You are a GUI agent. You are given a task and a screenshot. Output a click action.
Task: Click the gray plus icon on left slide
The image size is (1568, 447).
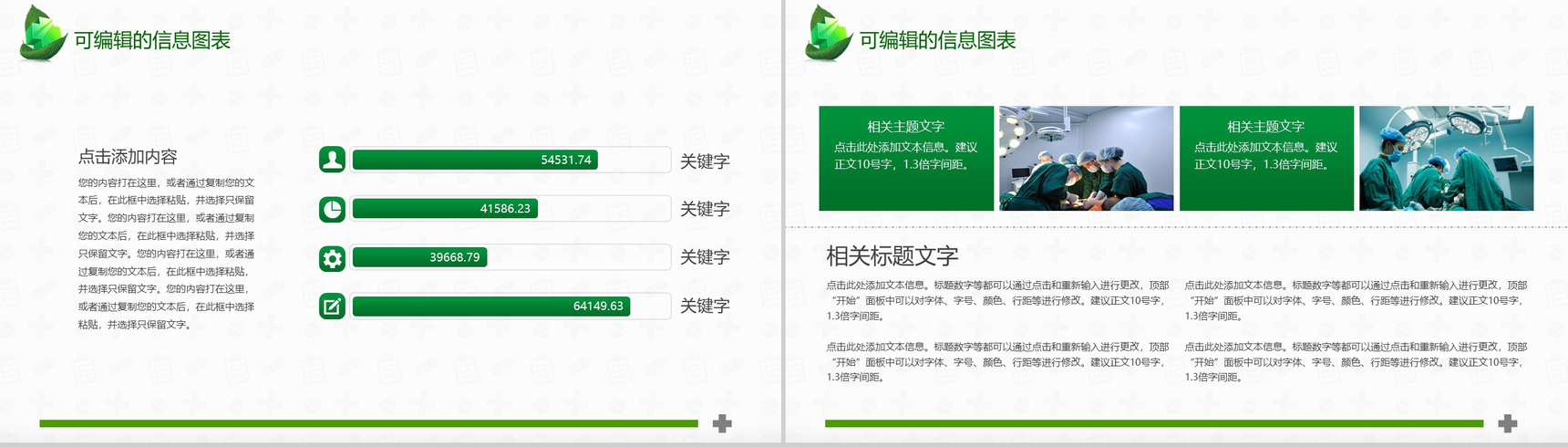[x=722, y=423]
